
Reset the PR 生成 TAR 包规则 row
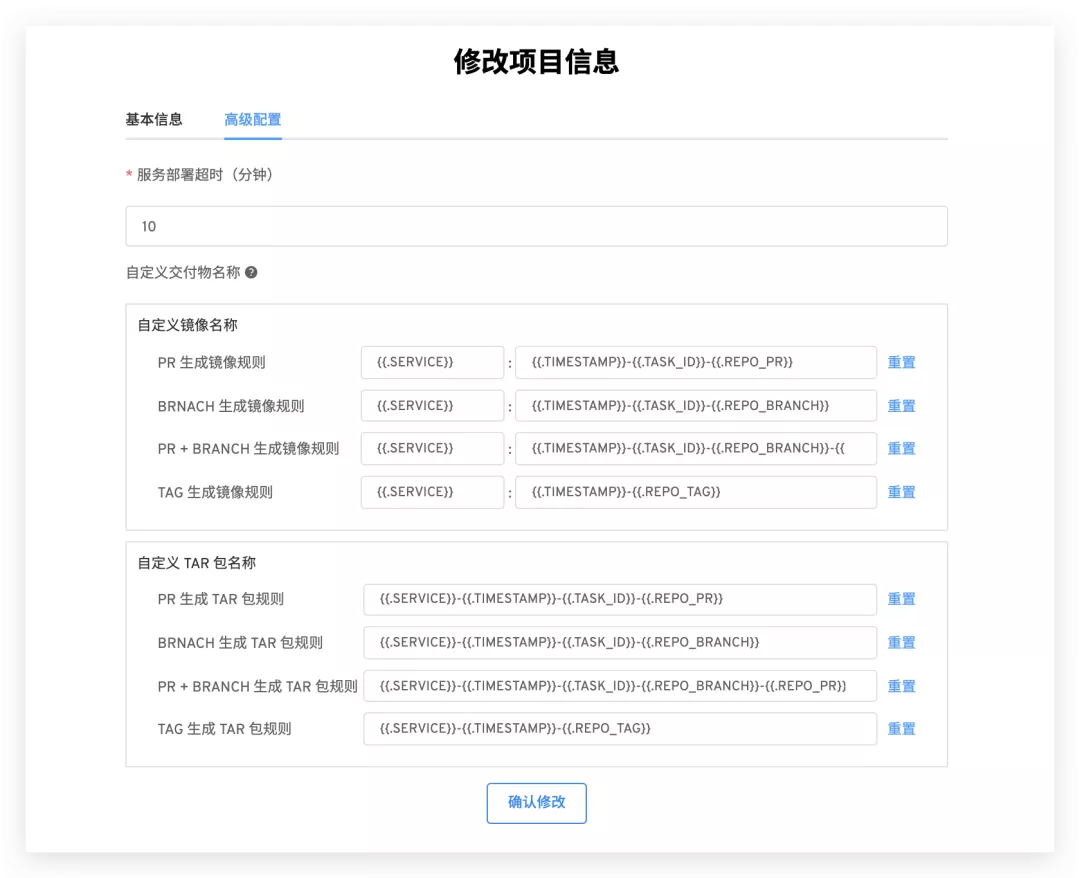coord(901,599)
